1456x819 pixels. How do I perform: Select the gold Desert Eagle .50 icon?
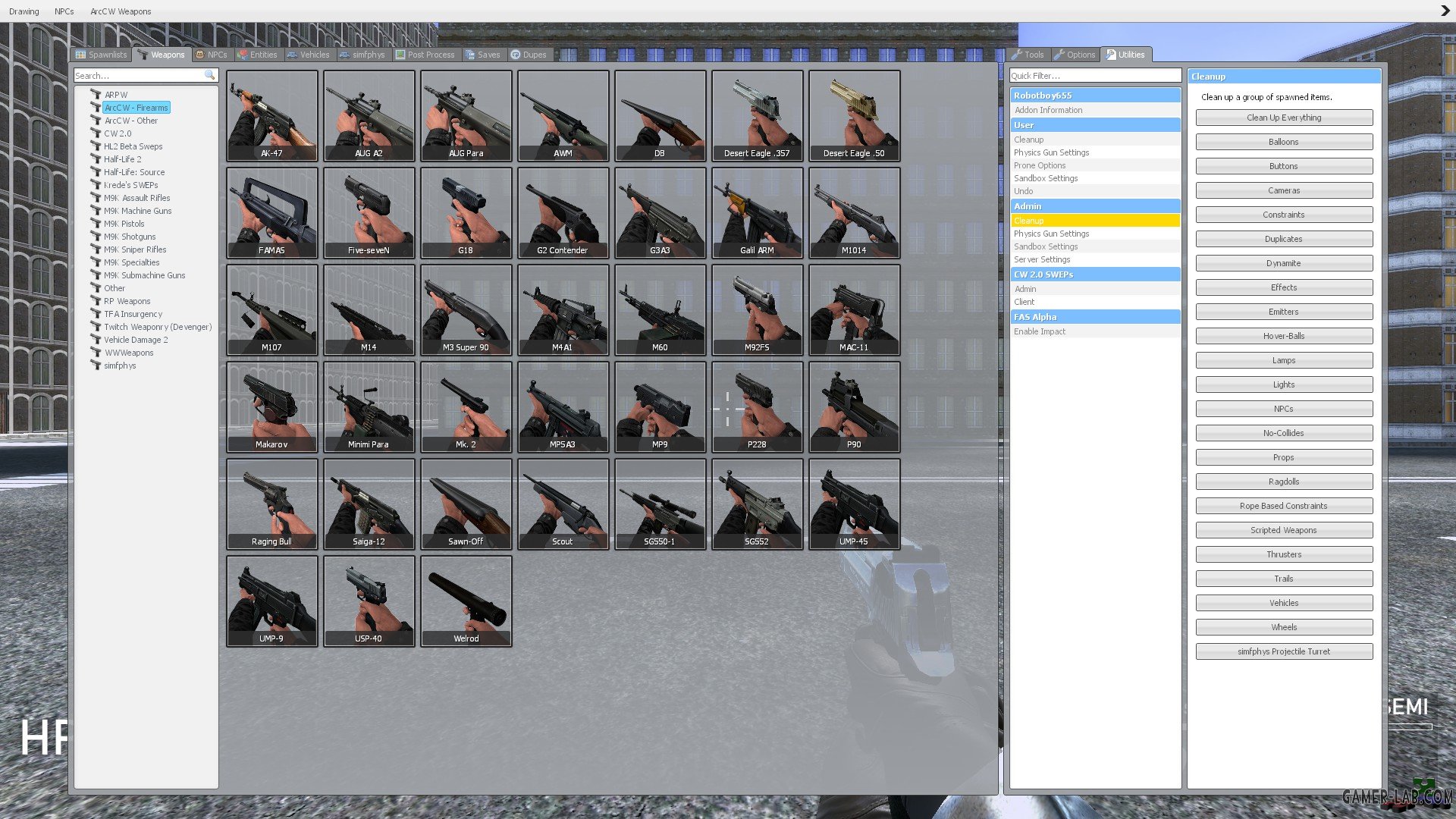[x=854, y=115]
